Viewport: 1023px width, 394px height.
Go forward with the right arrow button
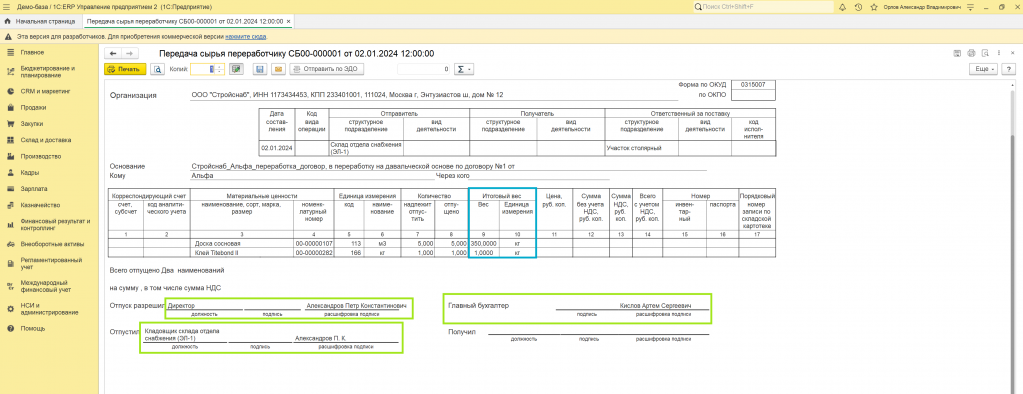129,53
